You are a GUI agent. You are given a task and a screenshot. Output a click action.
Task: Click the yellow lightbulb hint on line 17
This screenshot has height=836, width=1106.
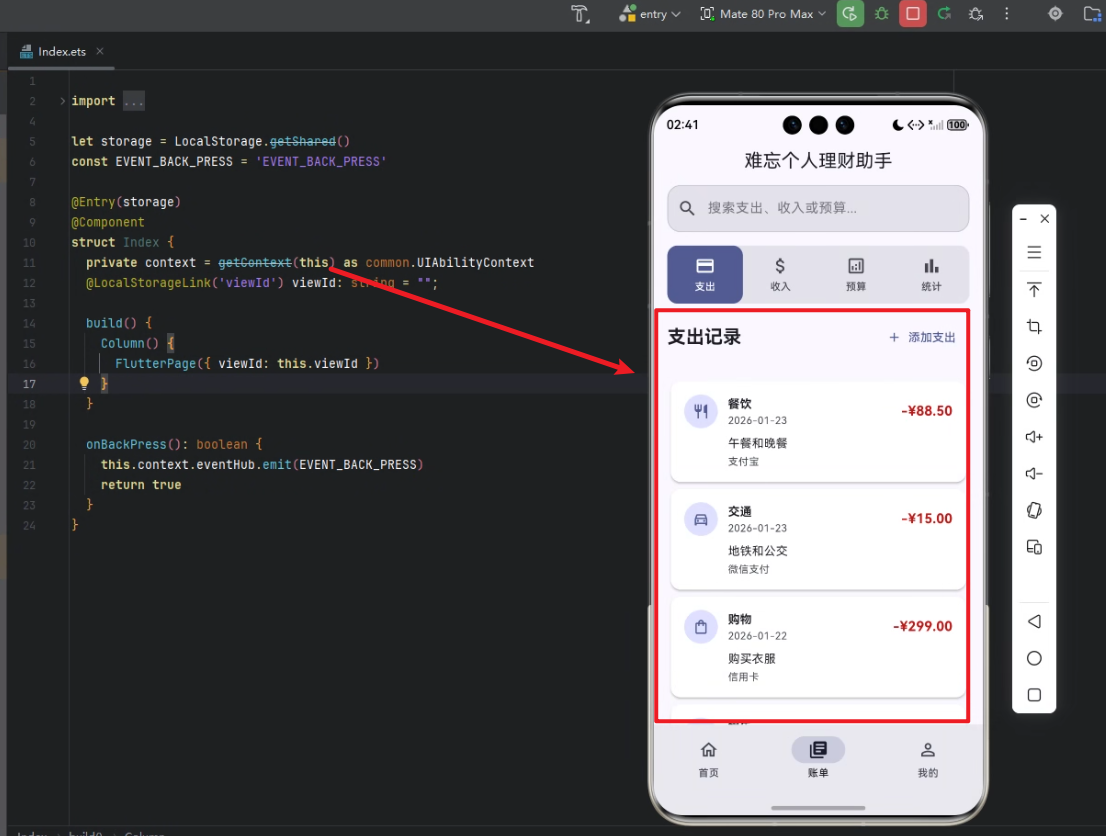84,383
